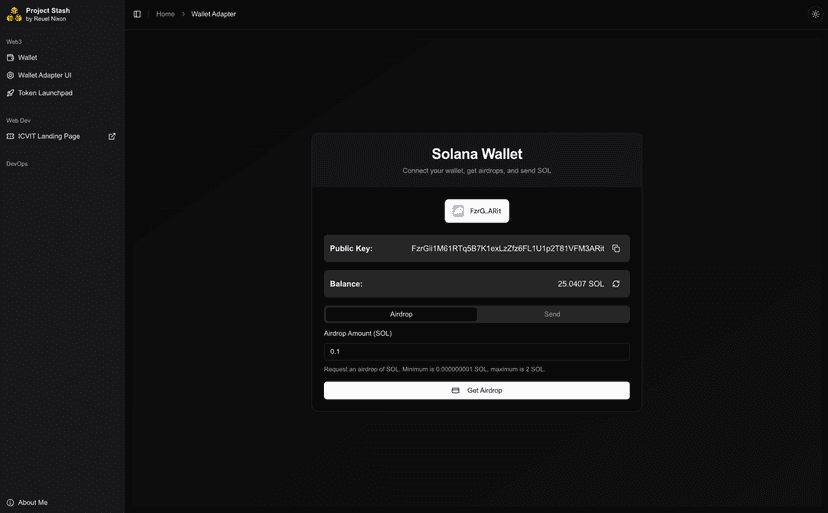
Task: Select the Airdrop tab
Action: click(x=401, y=314)
